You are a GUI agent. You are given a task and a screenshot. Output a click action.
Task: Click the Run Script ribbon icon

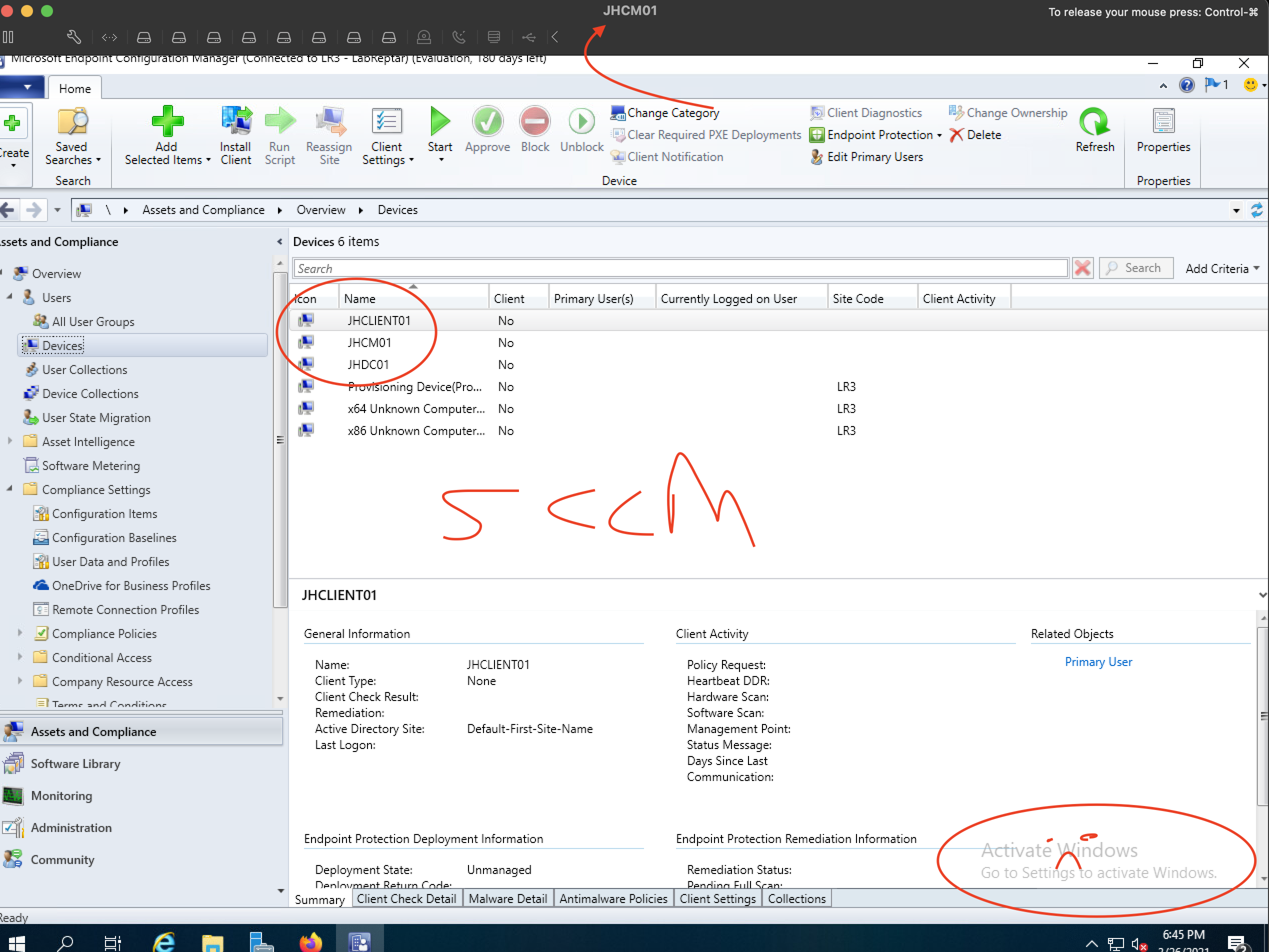(x=280, y=121)
